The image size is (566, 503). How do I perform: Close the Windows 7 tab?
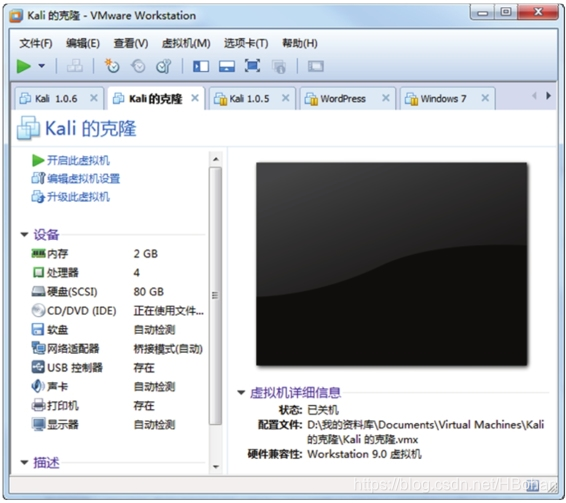click(x=485, y=98)
